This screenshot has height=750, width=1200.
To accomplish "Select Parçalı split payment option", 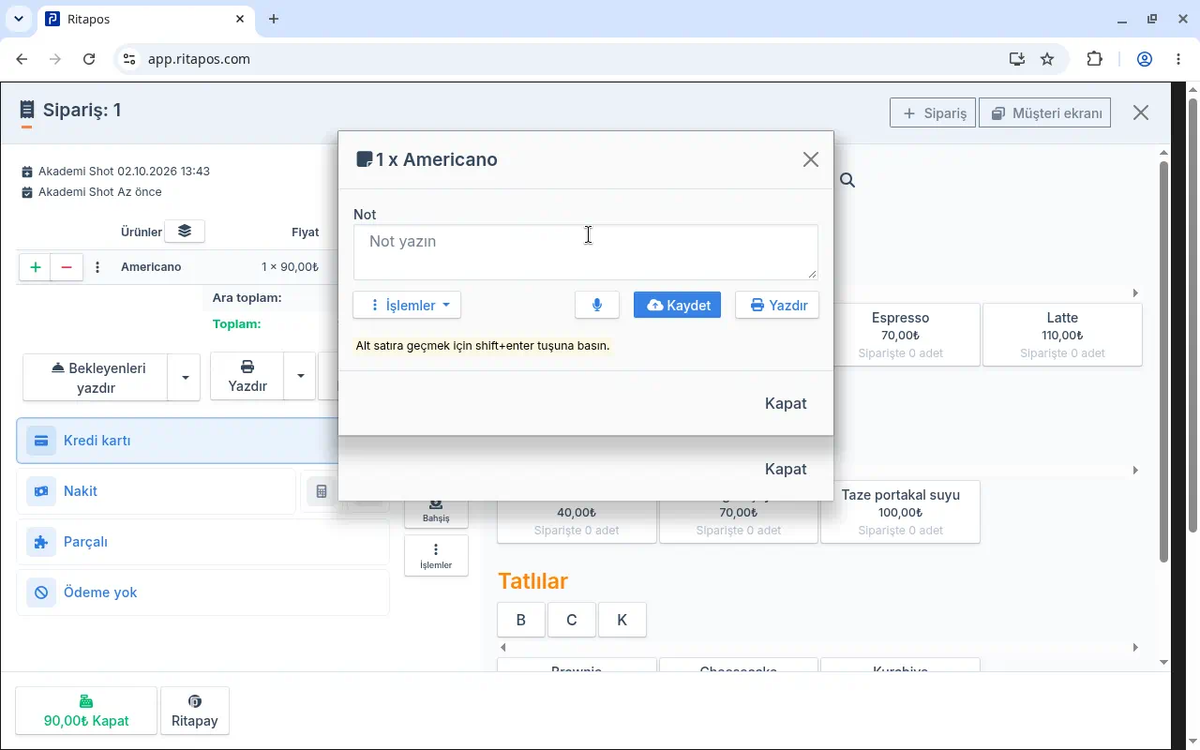I will point(203,542).
